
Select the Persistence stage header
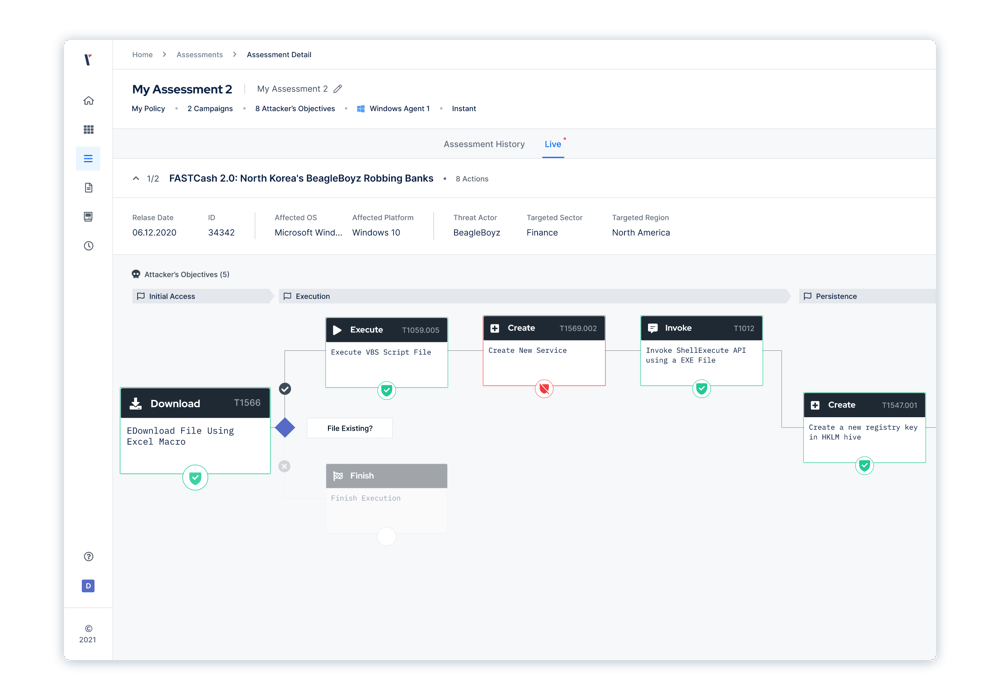867,296
